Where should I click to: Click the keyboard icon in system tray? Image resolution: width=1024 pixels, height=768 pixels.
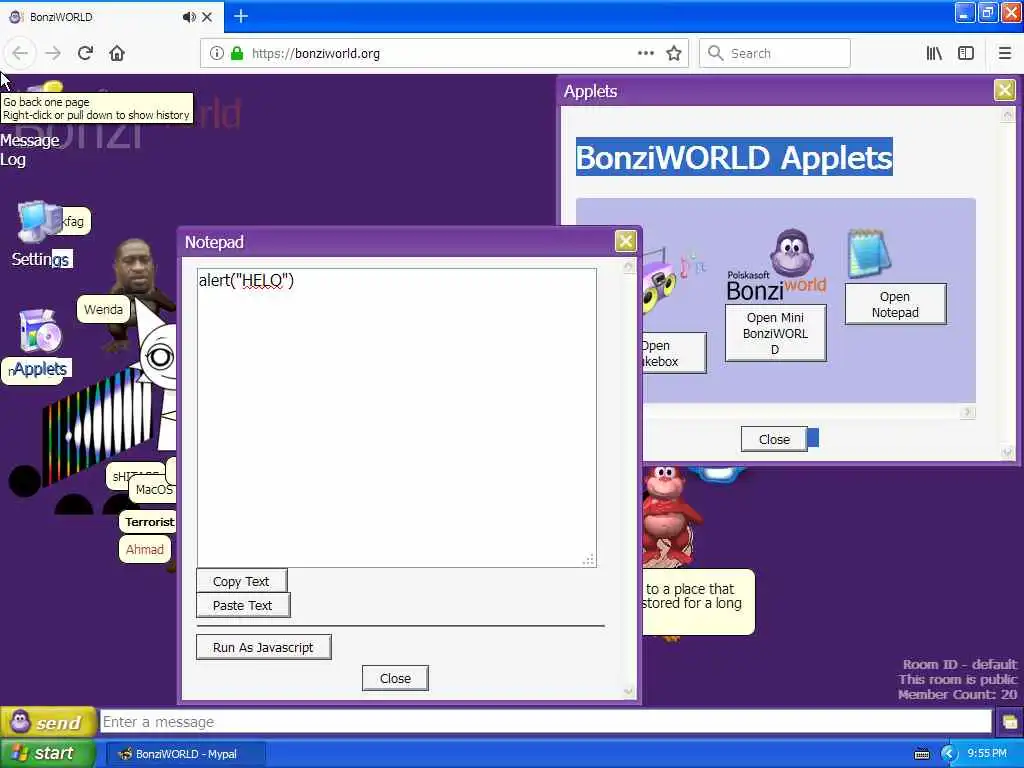[921, 754]
